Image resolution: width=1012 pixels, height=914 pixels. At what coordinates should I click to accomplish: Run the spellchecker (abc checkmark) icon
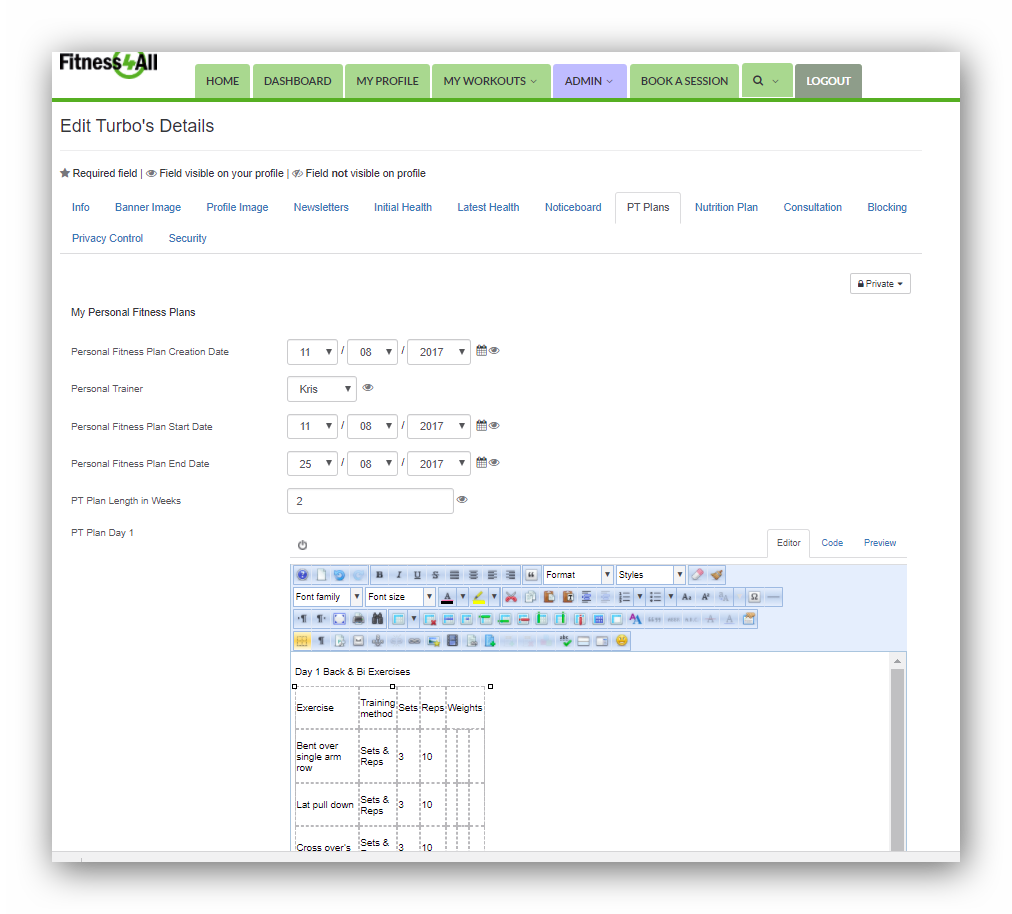pos(566,641)
